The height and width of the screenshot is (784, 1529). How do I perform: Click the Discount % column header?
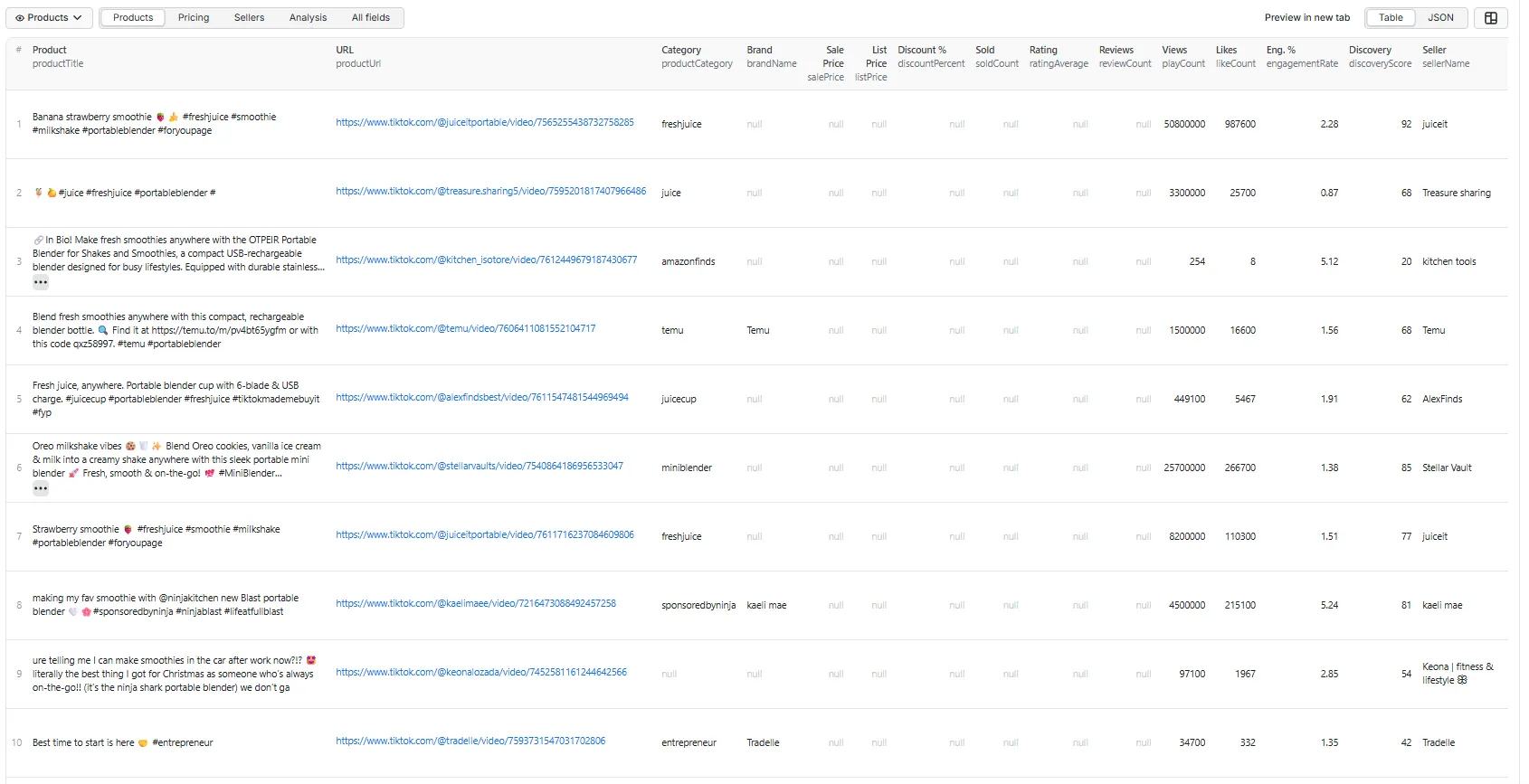(x=922, y=50)
